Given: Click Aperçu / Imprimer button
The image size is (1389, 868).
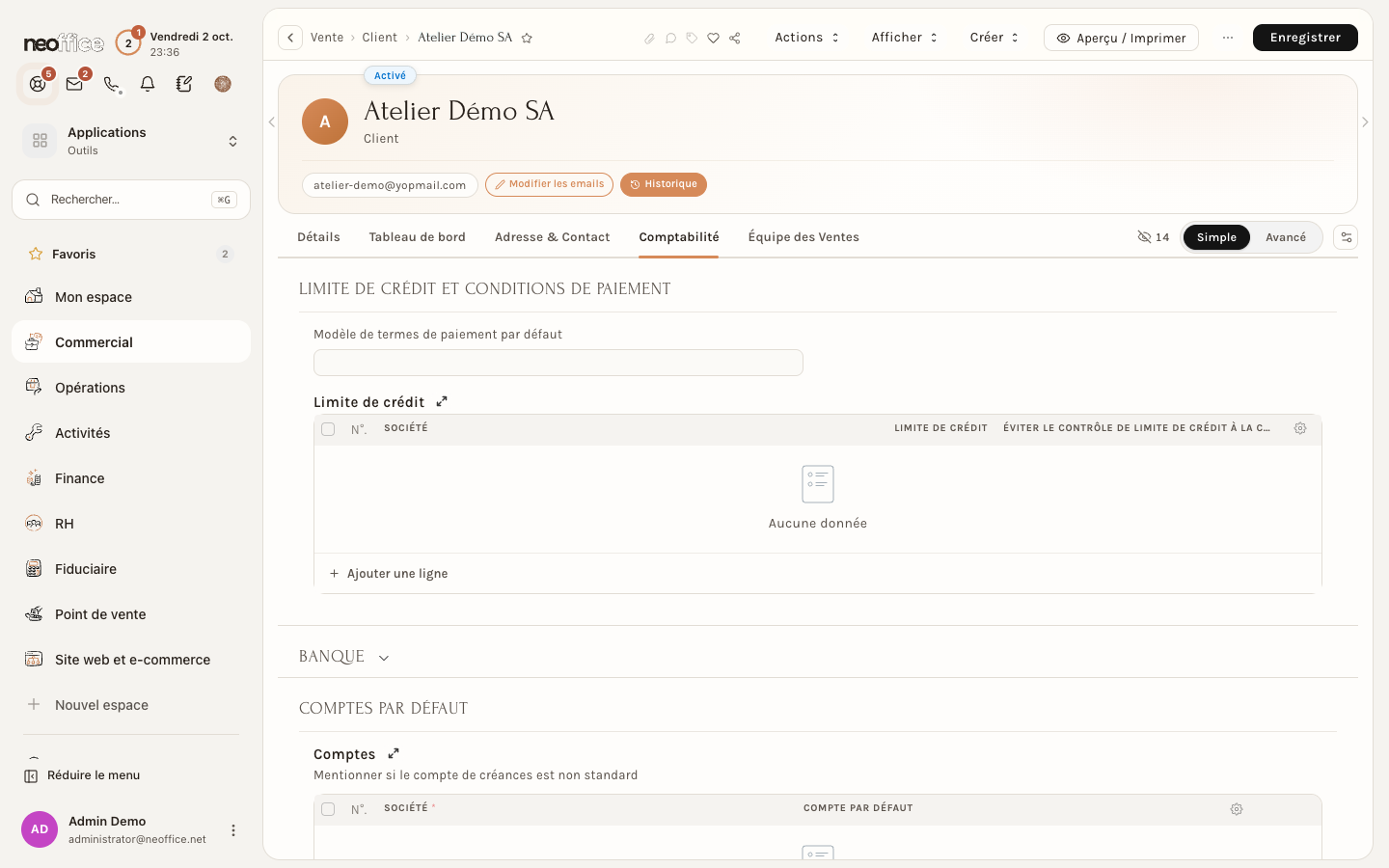Looking at the screenshot, I should (1121, 38).
